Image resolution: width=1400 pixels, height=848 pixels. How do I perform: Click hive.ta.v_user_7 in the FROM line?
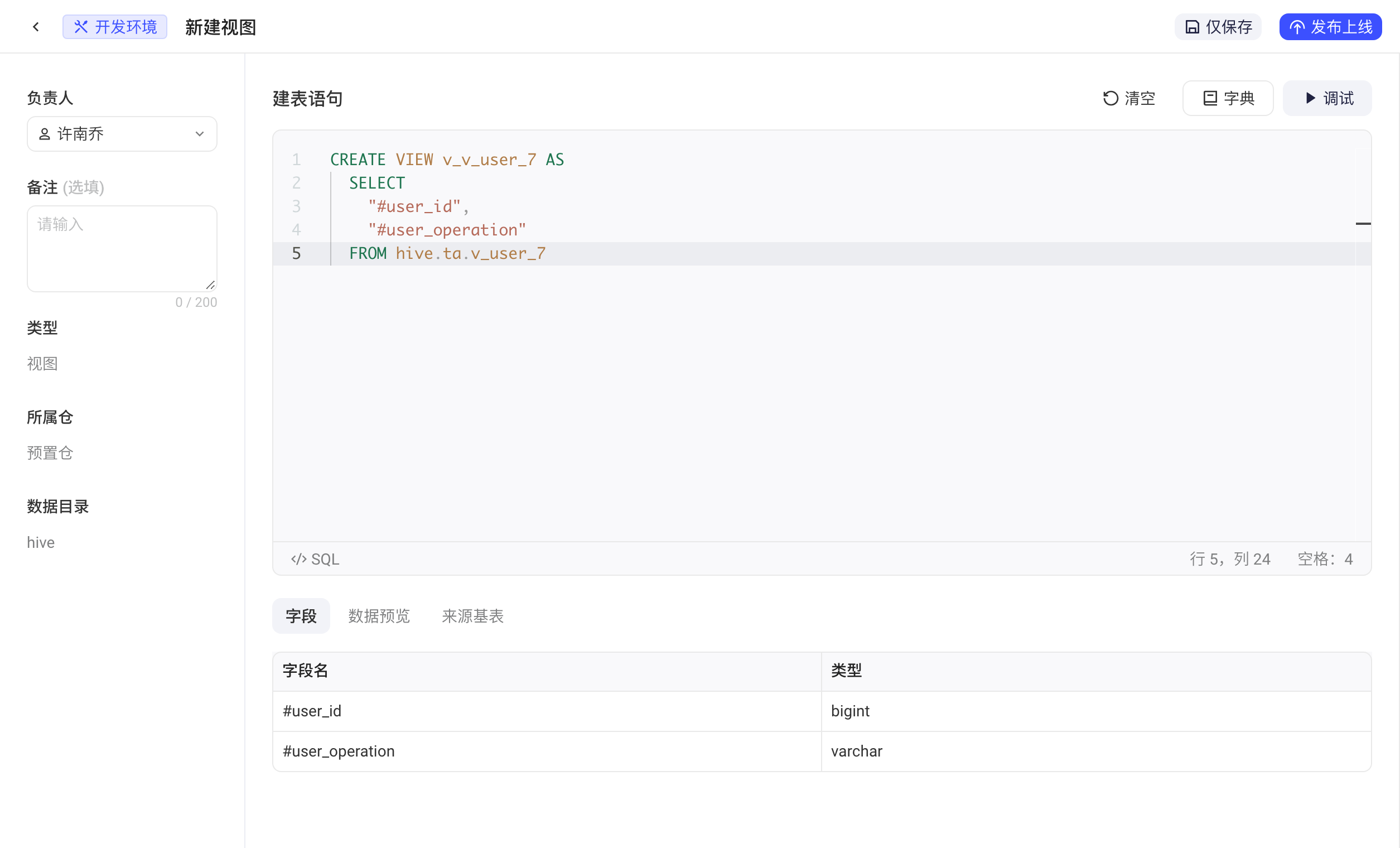point(470,253)
